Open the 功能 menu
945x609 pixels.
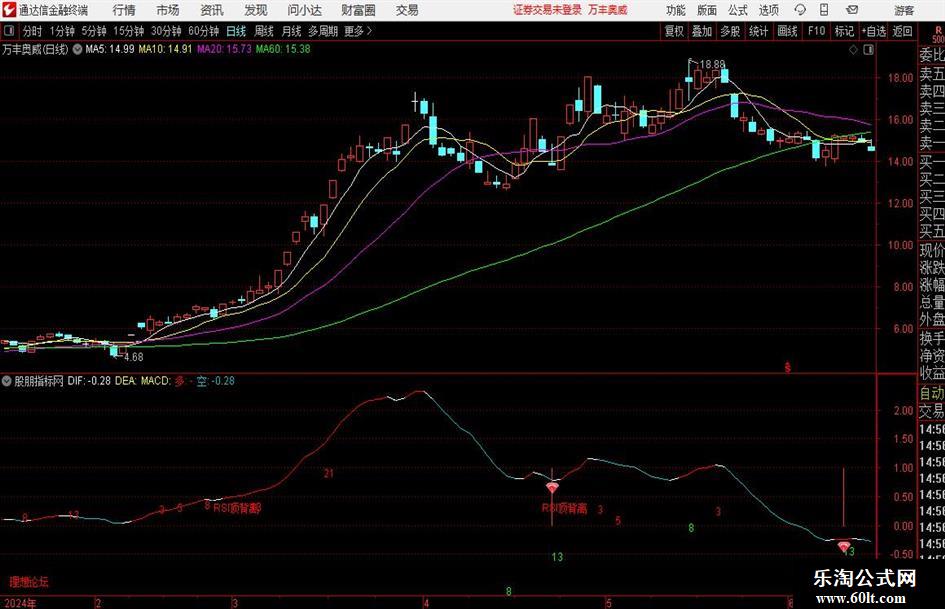(x=676, y=10)
